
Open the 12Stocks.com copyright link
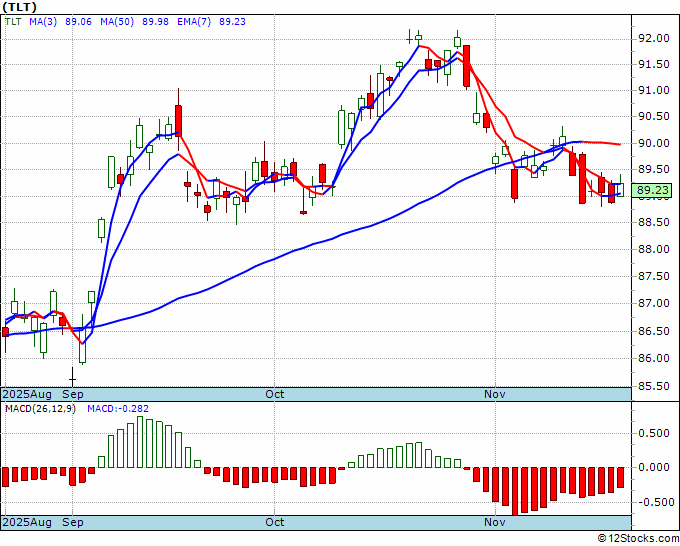tap(638, 539)
